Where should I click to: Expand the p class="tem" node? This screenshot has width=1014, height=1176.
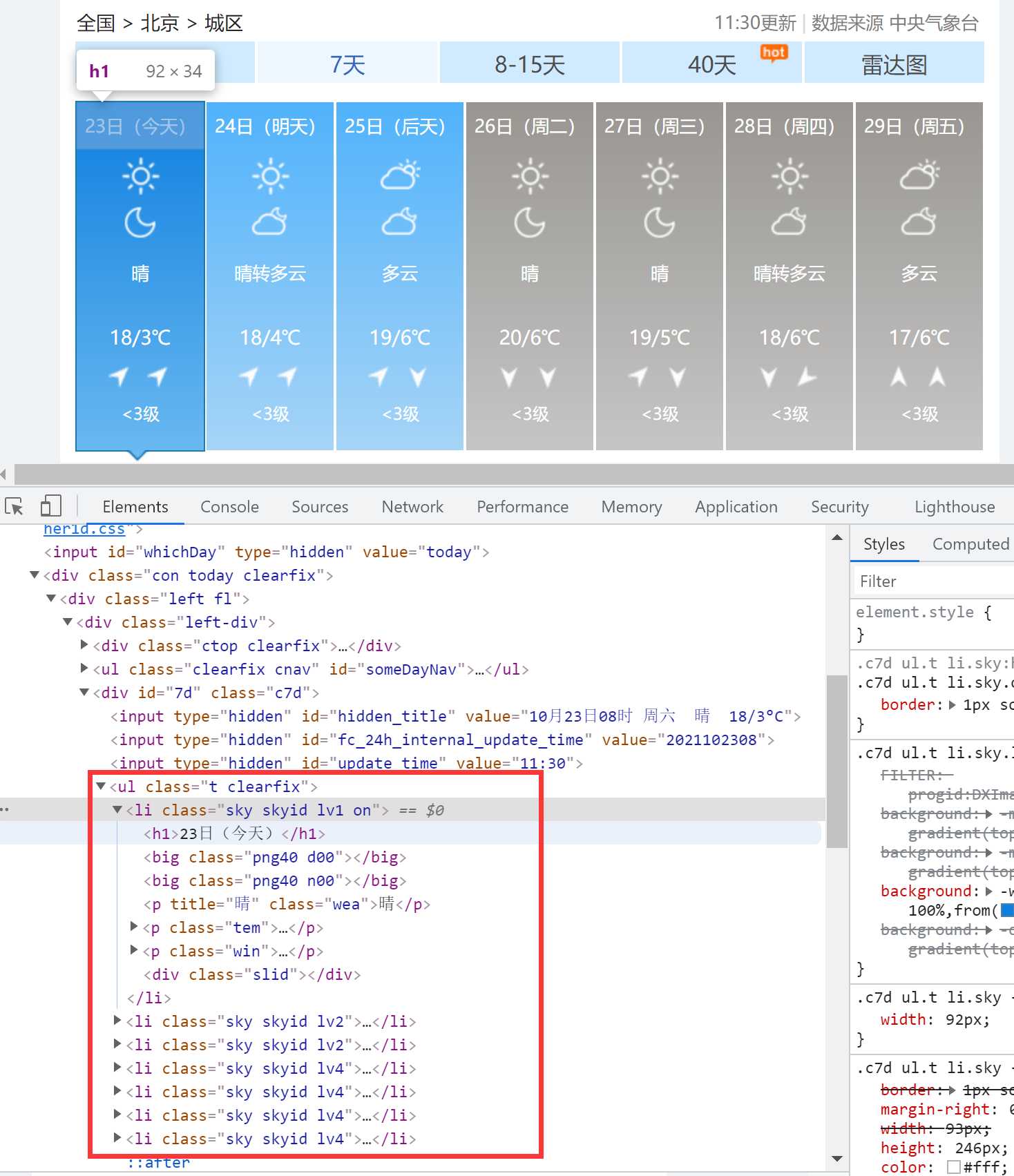click(134, 927)
